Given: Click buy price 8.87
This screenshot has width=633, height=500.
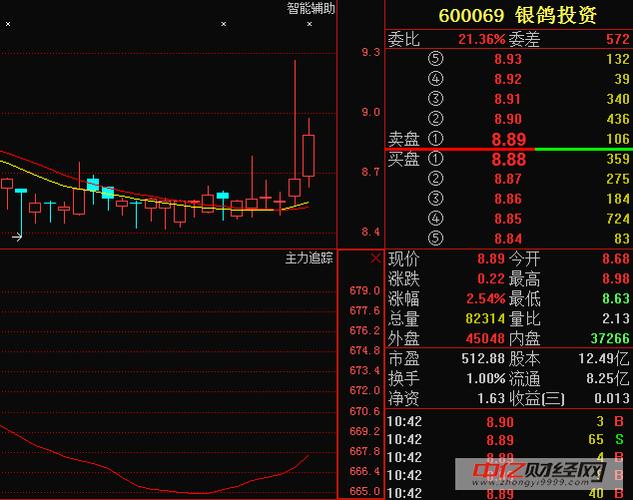Looking at the screenshot, I should (x=508, y=179).
